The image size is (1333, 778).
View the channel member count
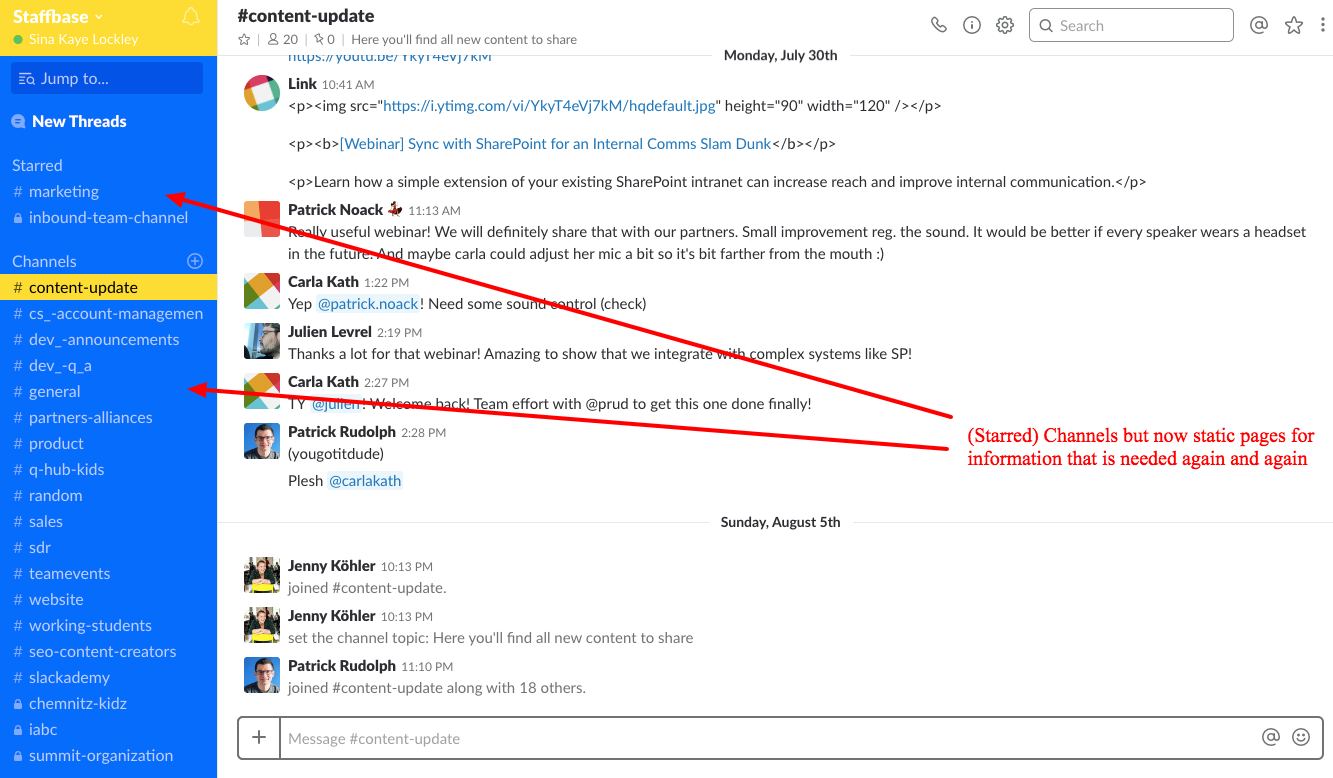(283, 40)
